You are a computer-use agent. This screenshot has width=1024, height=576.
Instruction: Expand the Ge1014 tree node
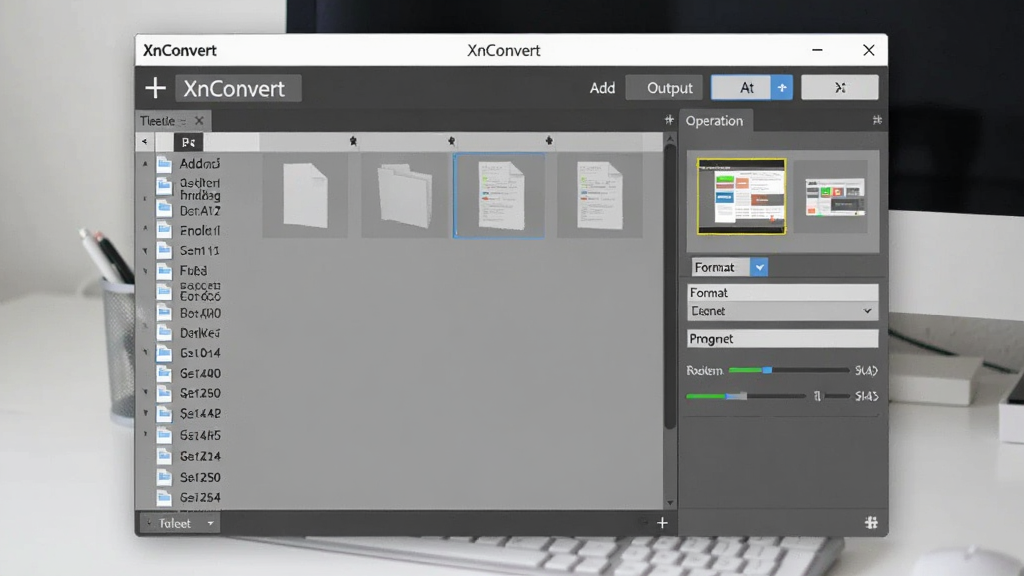[x=145, y=353]
